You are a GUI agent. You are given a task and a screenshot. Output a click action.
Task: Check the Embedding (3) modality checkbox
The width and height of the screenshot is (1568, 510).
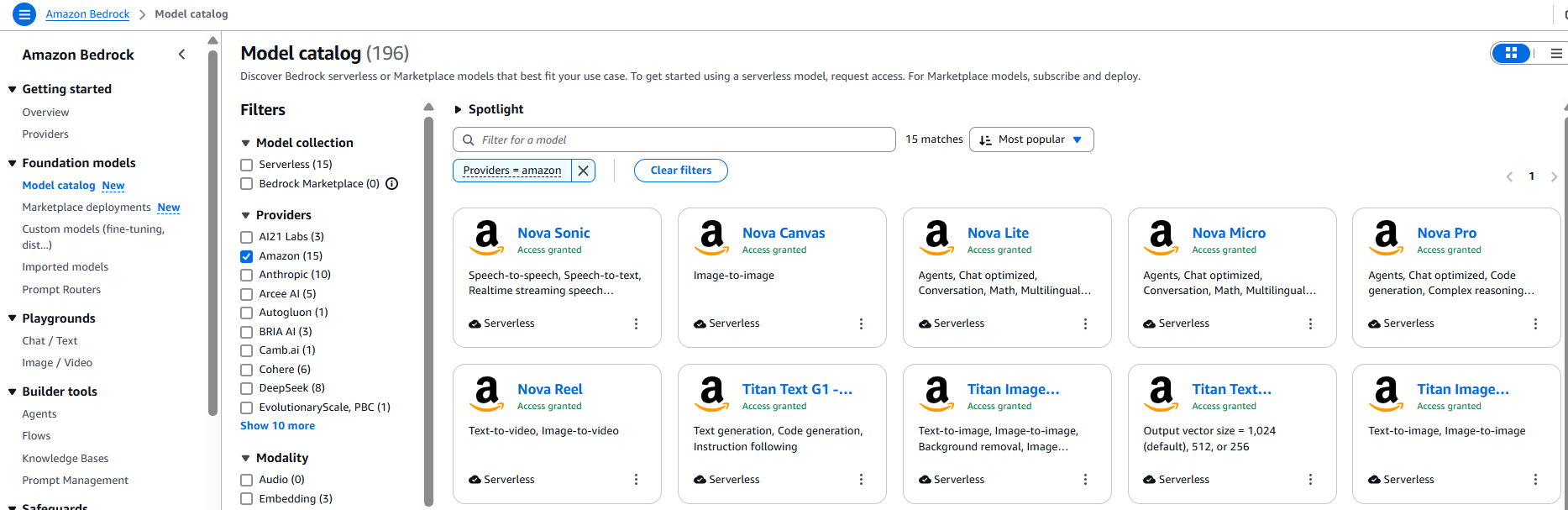(x=247, y=499)
